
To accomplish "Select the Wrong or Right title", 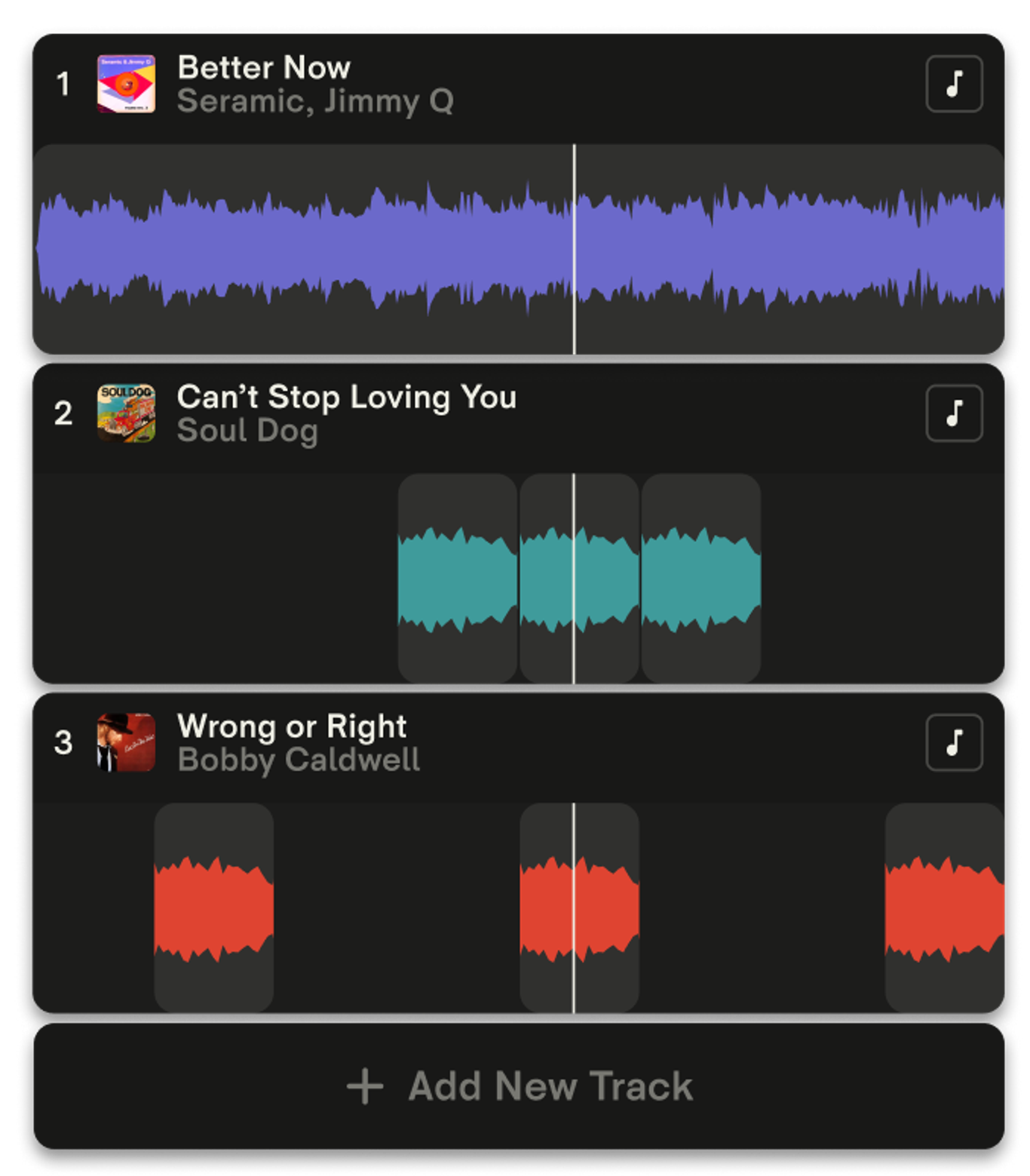I will tap(292, 726).
